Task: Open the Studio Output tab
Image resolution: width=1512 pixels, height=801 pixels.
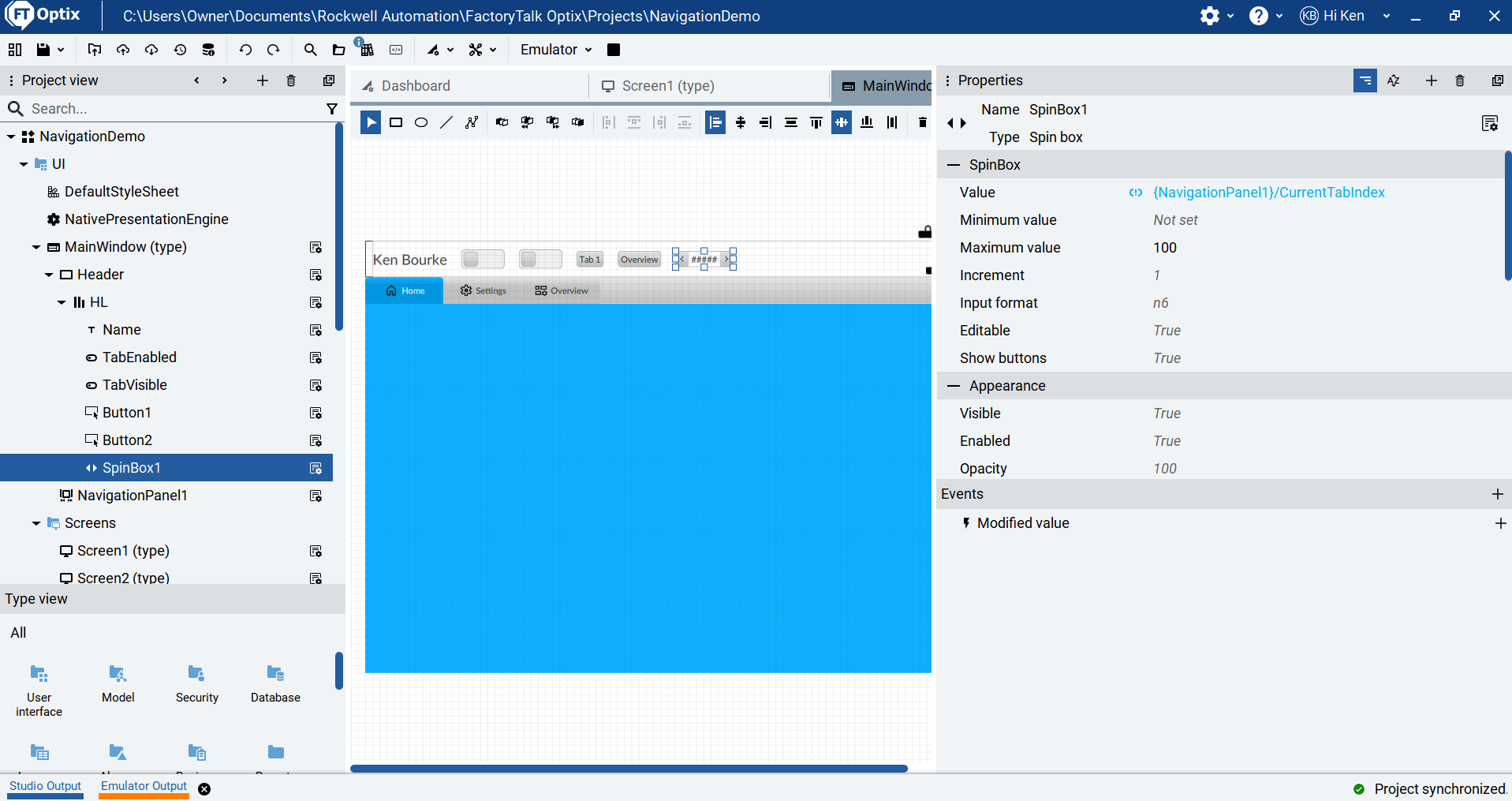Action: click(45, 786)
